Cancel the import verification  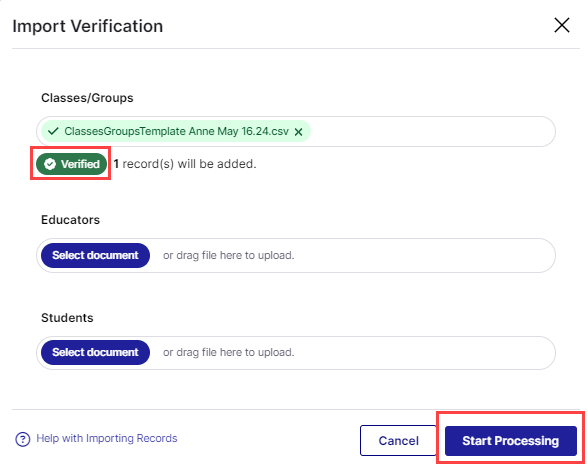coord(398,440)
